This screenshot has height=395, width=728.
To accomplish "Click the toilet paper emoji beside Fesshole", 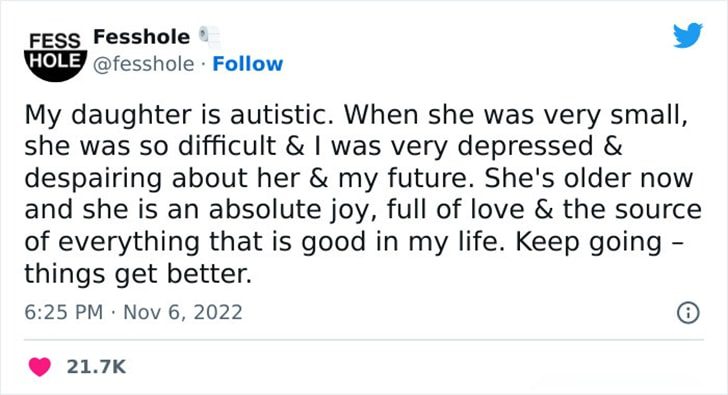I will coord(210,37).
